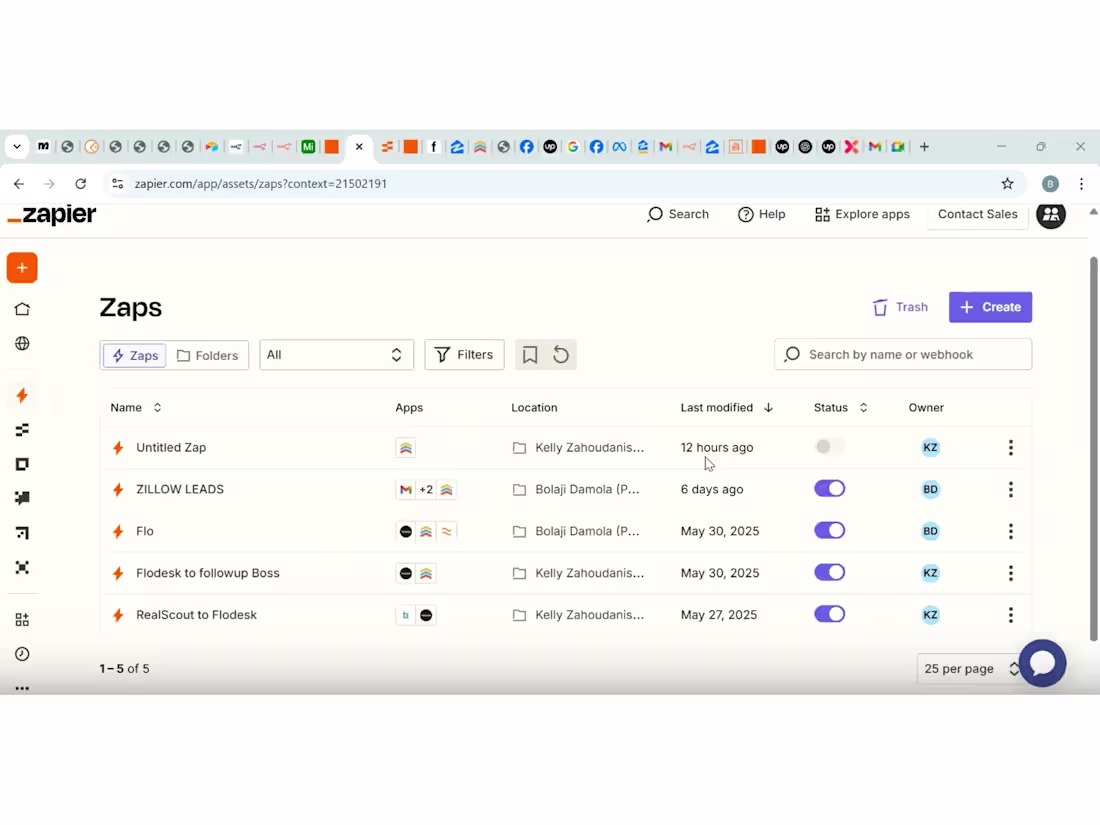Open the chat support bubble
This screenshot has height=825, width=1100.
click(1042, 663)
